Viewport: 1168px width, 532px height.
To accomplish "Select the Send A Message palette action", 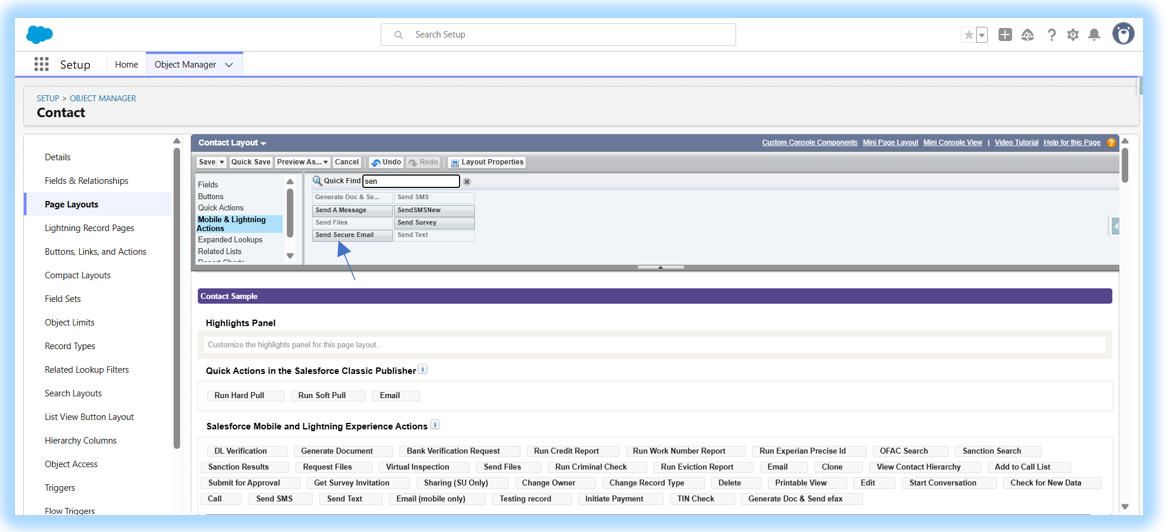I will (x=352, y=210).
